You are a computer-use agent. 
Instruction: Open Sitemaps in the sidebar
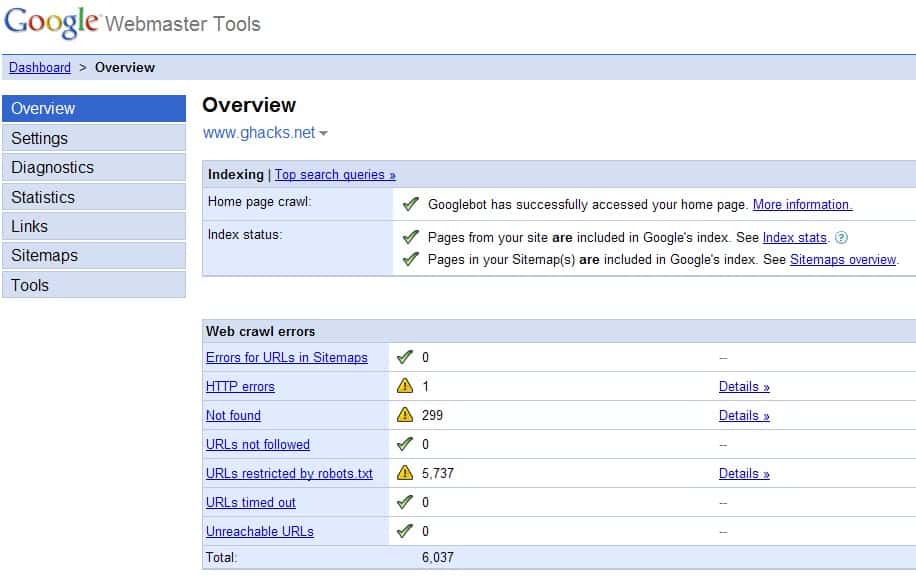point(94,256)
